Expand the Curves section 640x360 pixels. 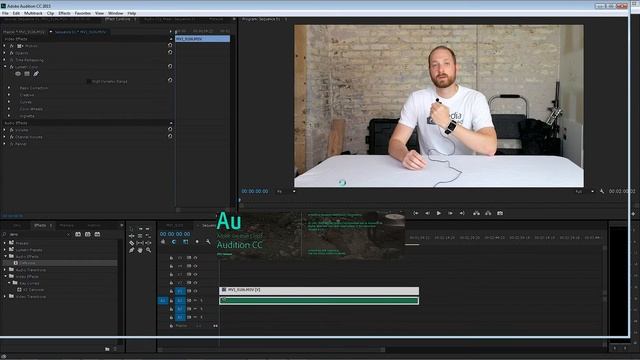[x=9, y=102]
